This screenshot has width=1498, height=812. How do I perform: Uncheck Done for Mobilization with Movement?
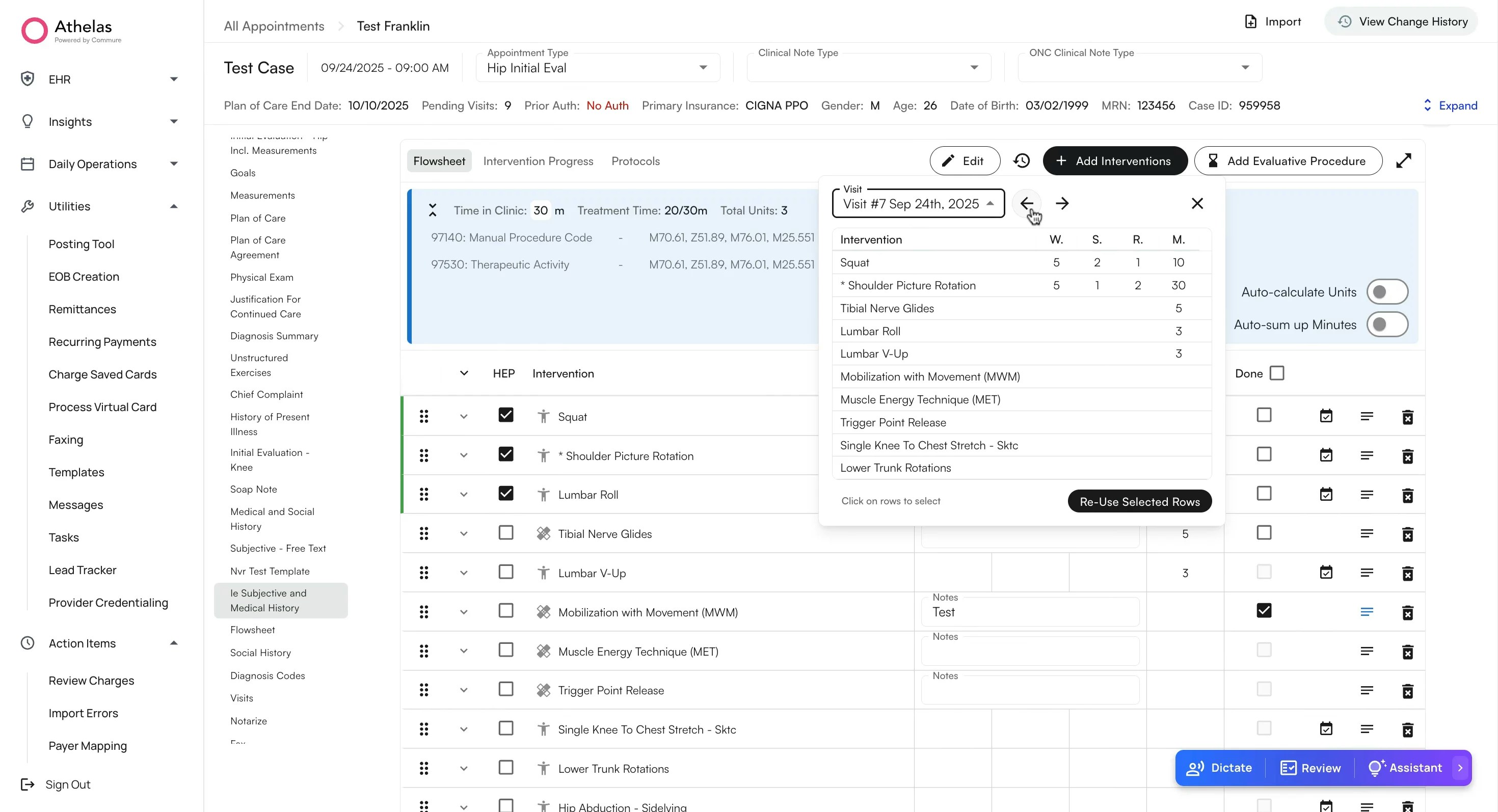pyautogui.click(x=1264, y=610)
